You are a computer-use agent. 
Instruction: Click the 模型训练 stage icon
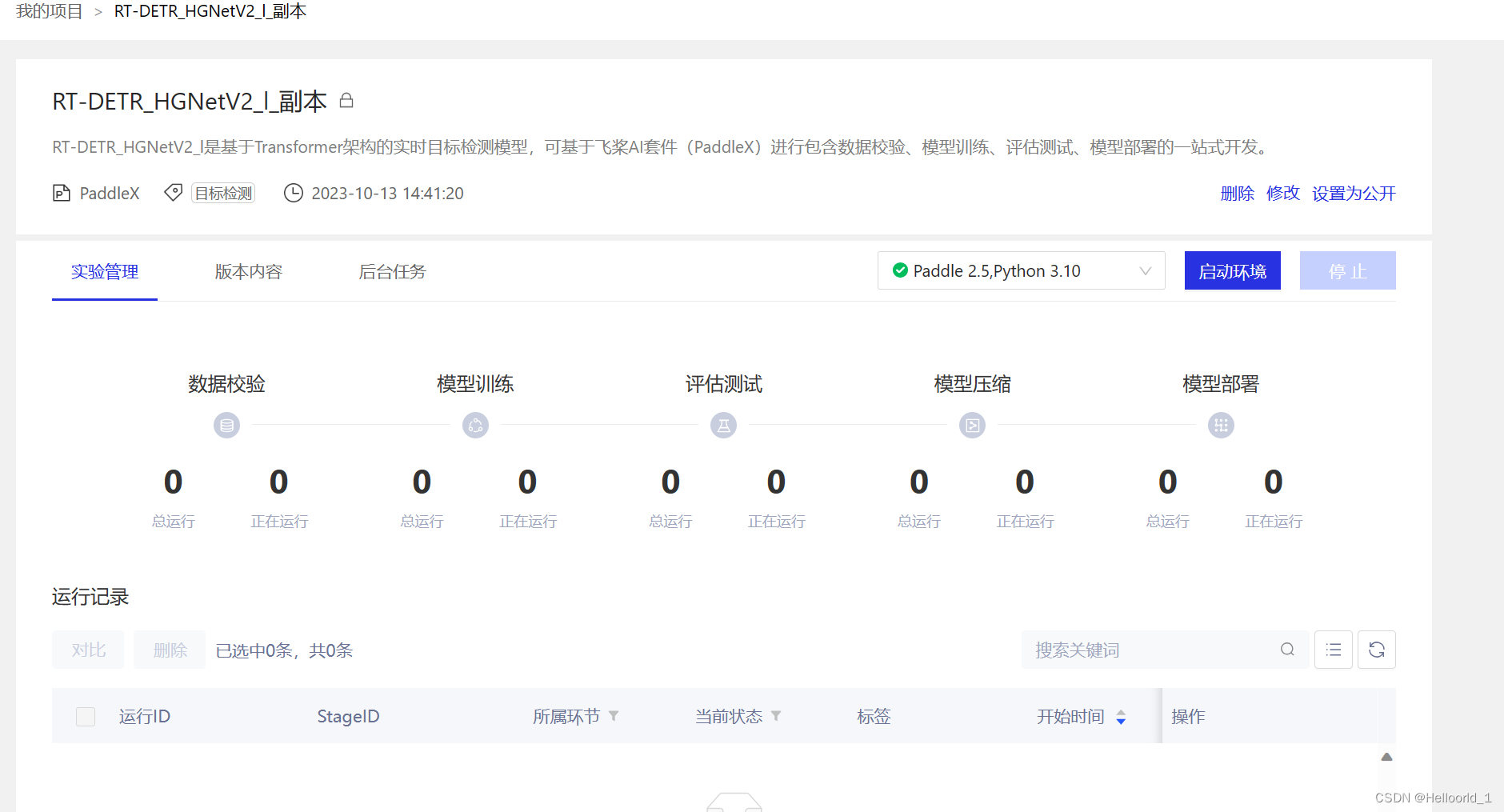(475, 425)
